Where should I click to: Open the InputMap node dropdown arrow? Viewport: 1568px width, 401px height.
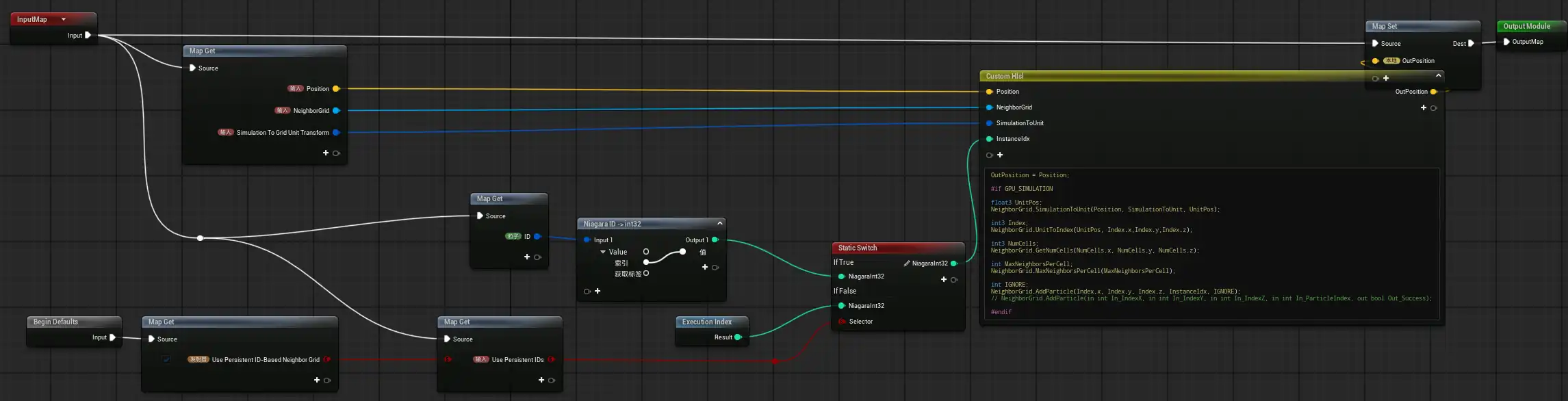coord(64,20)
